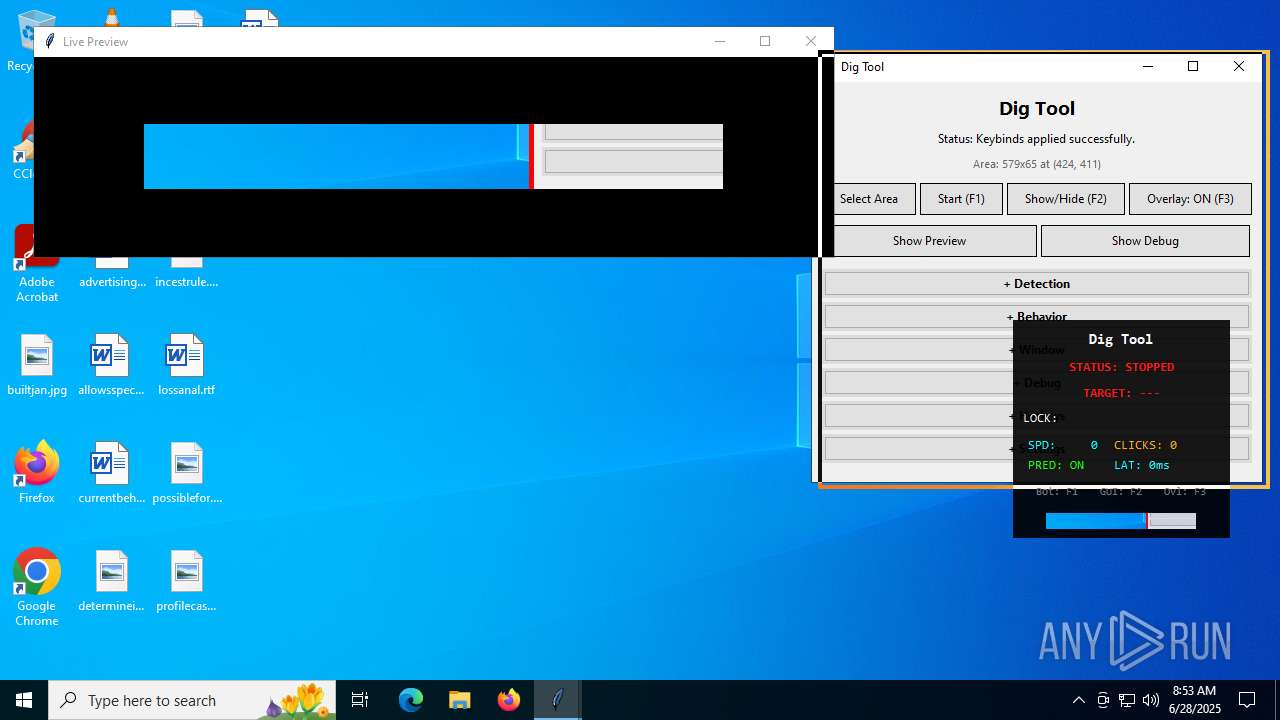Image resolution: width=1280 pixels, height=720 pixels.
Task: Click the 'PRED: ON' overlay text
Action: pos(1056,465)
